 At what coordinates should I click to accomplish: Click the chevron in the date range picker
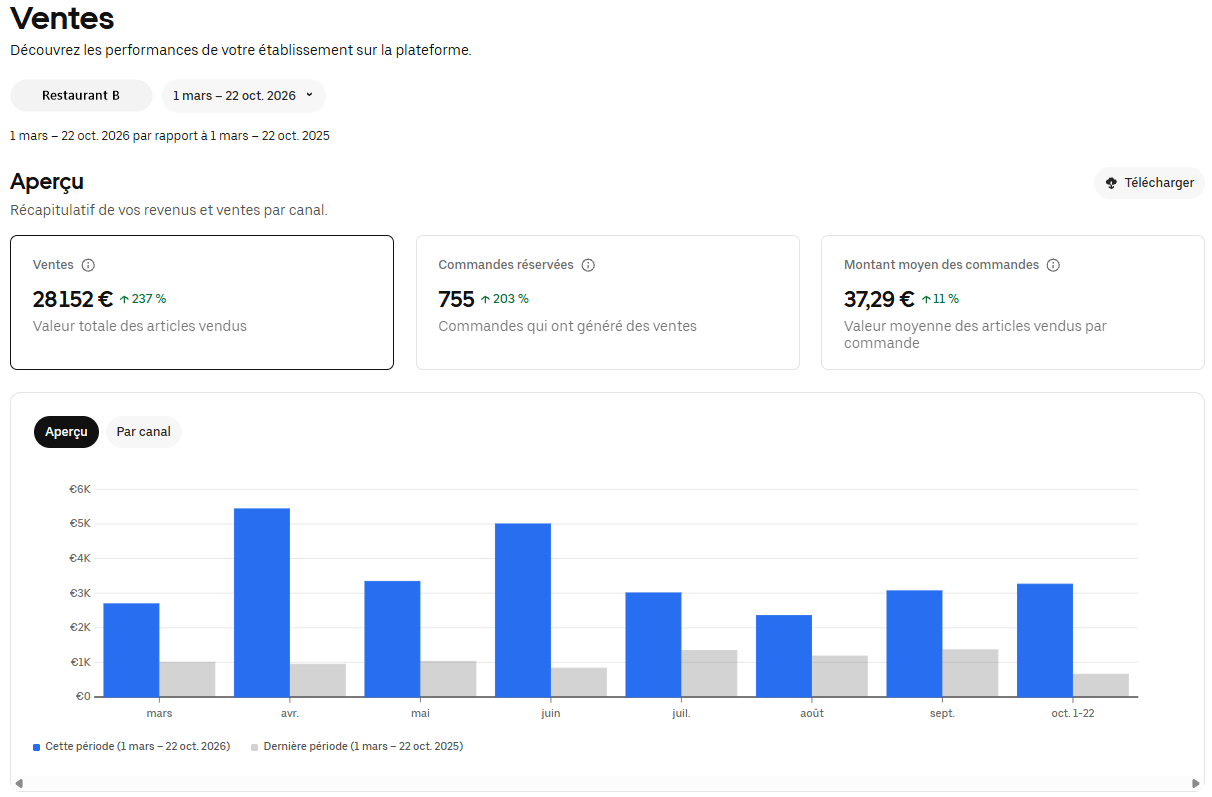(309, 95)
